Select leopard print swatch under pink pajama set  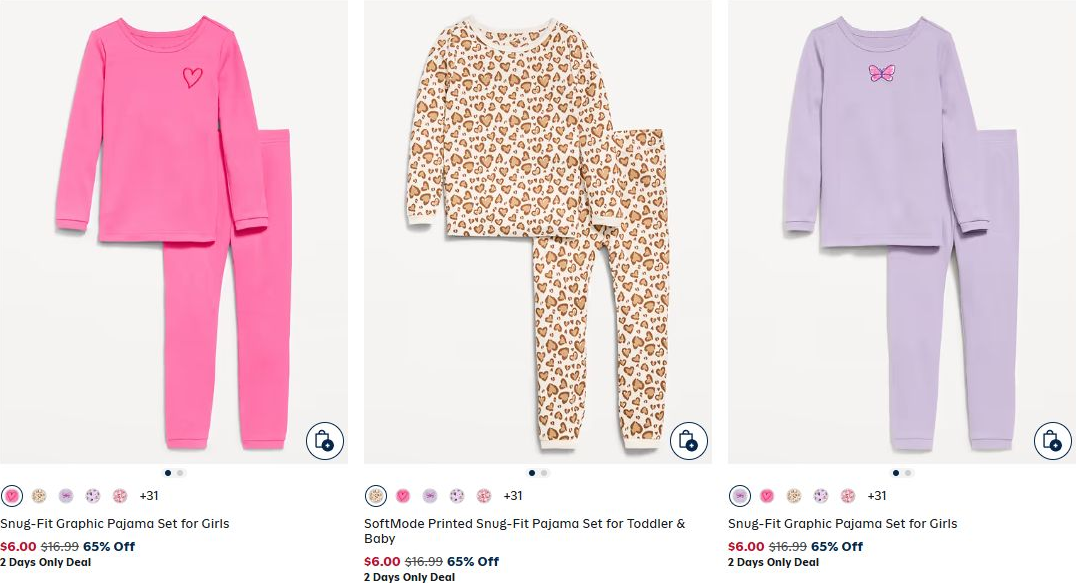click(39, 495)
